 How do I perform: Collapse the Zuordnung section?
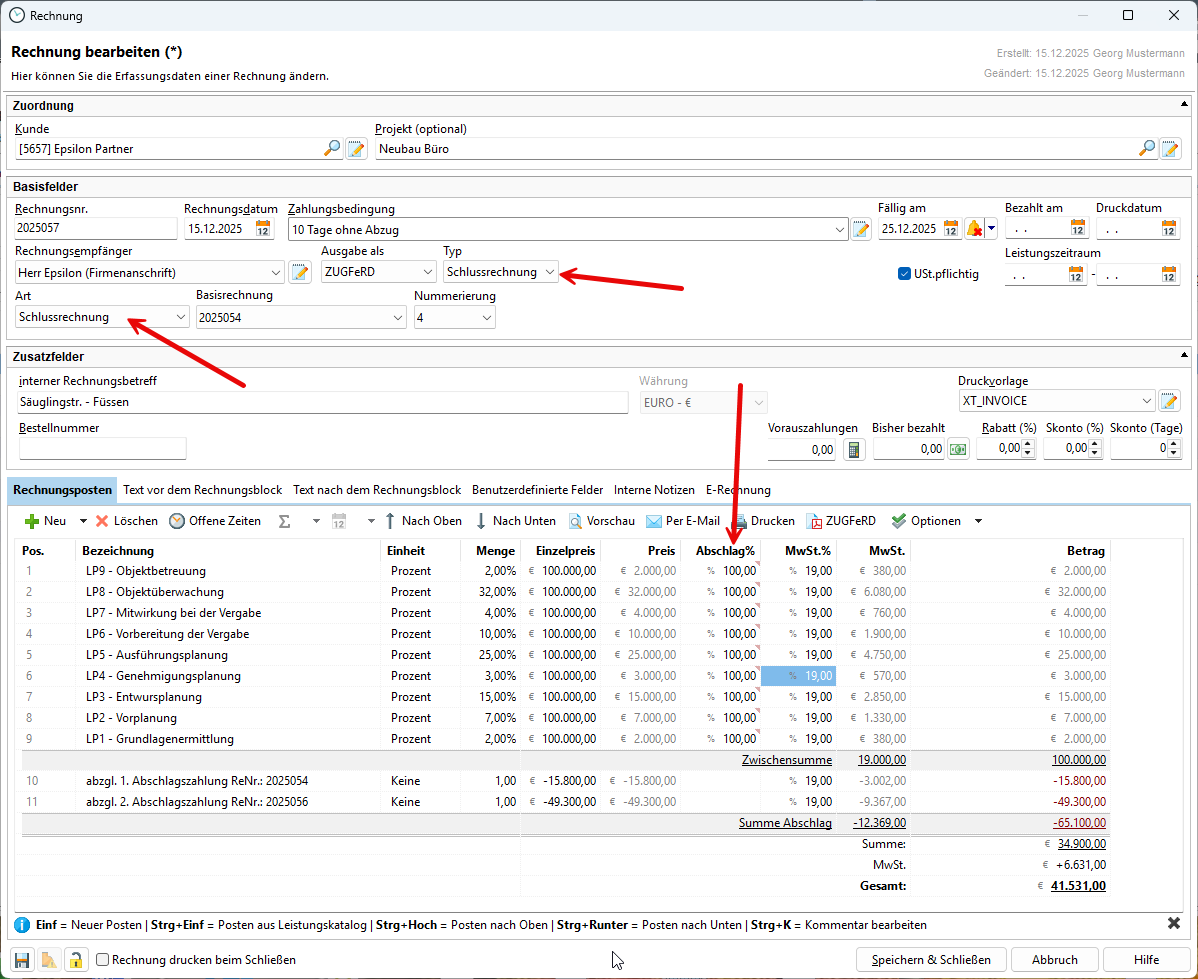coord(1185,105)
